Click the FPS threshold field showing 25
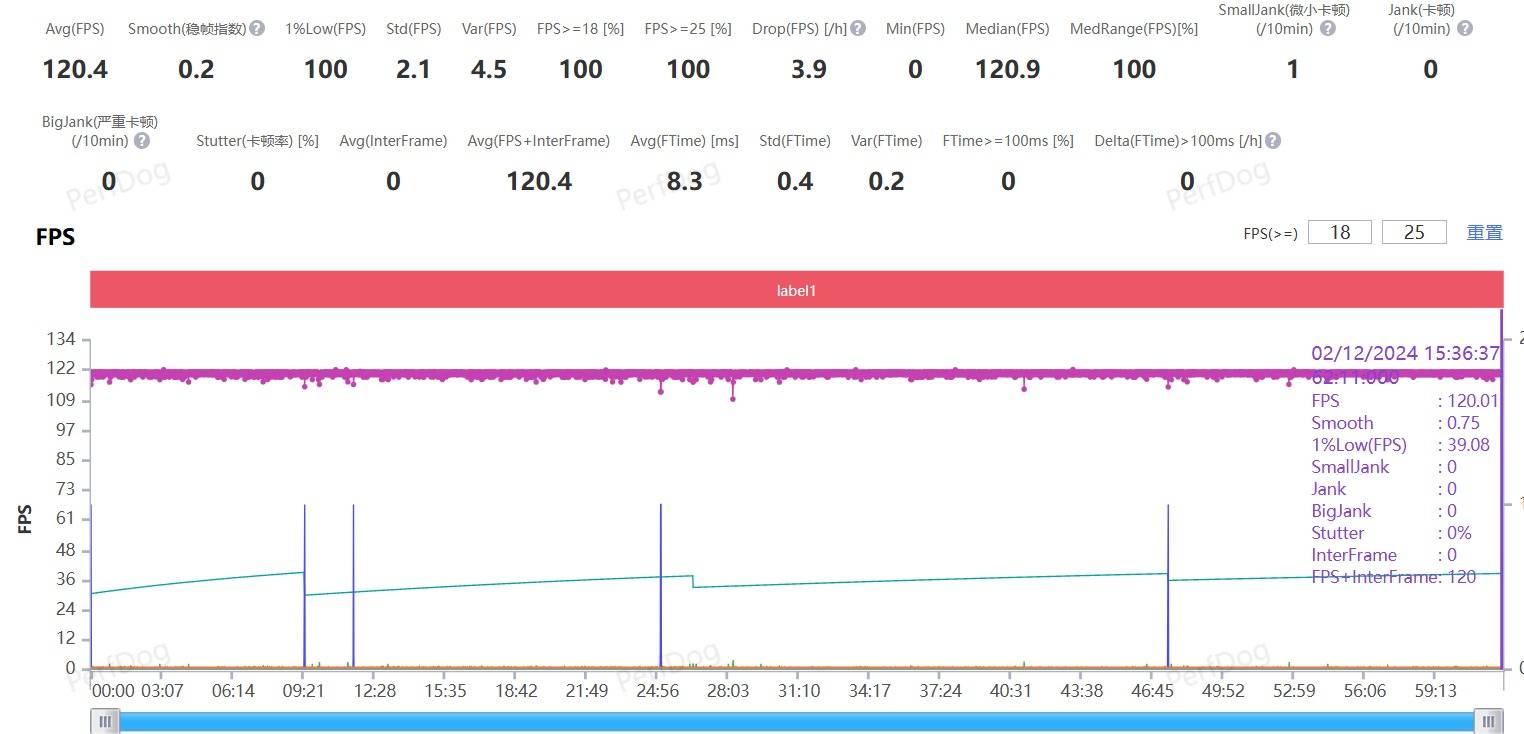Image resolution: width=1524 pixels, height=734 pixels. coord(1414,232)
